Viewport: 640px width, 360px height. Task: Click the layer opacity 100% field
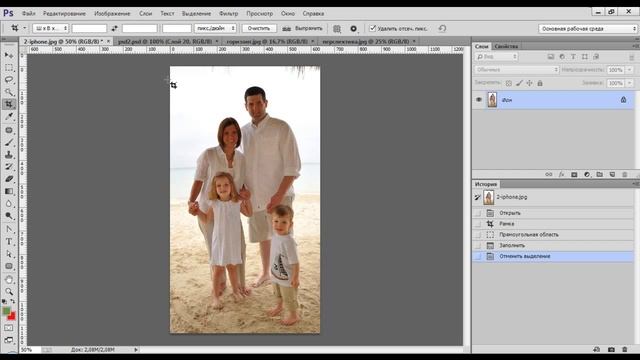tap(615, 70)
